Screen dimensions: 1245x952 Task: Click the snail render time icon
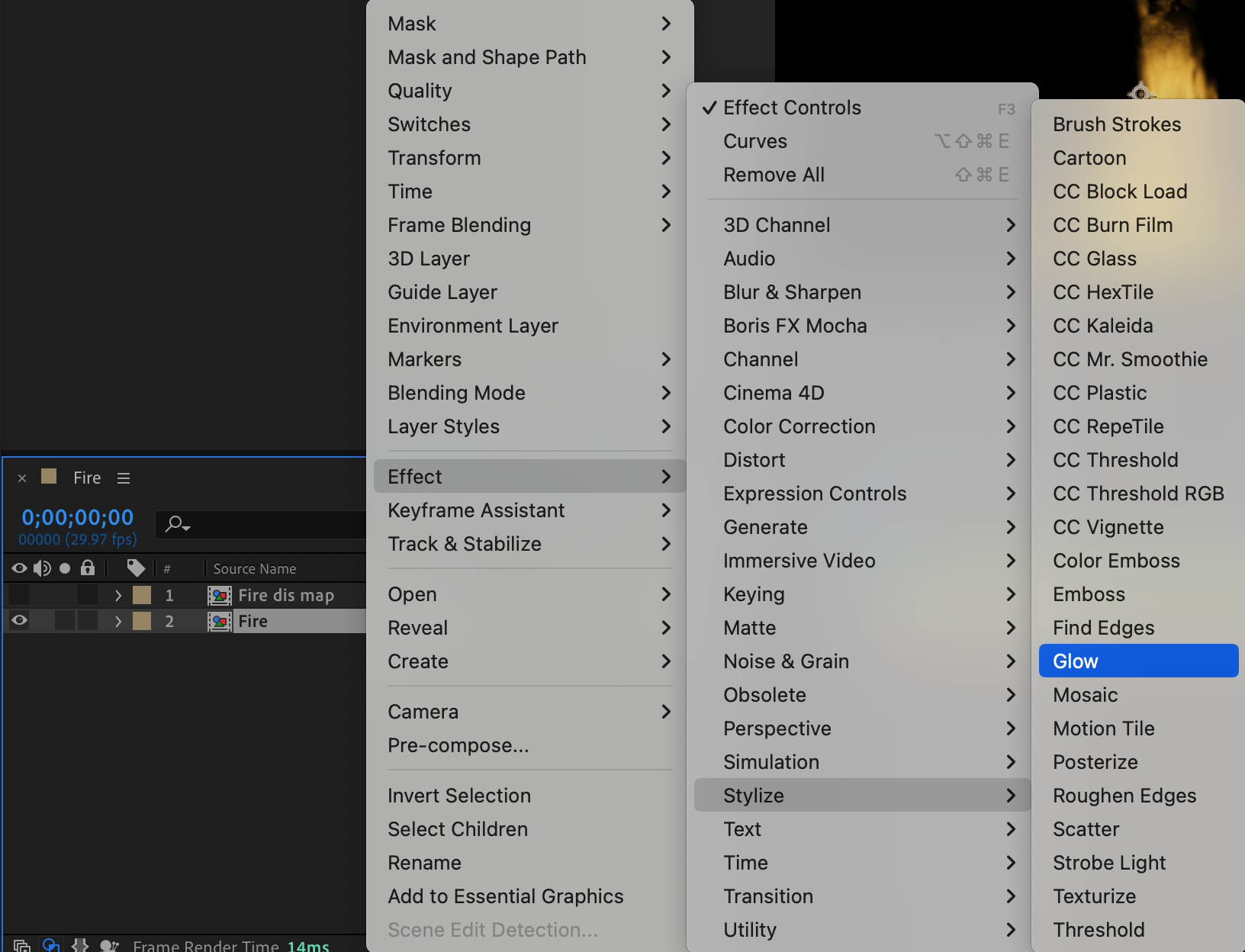pos(109,945)
